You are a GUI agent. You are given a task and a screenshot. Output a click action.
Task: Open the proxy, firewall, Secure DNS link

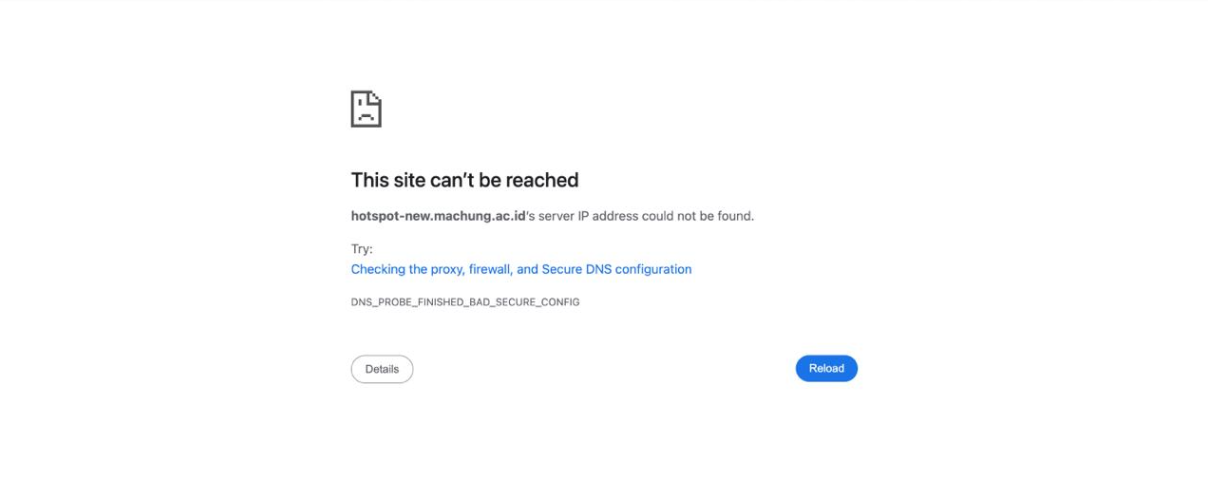click(521, 269)
